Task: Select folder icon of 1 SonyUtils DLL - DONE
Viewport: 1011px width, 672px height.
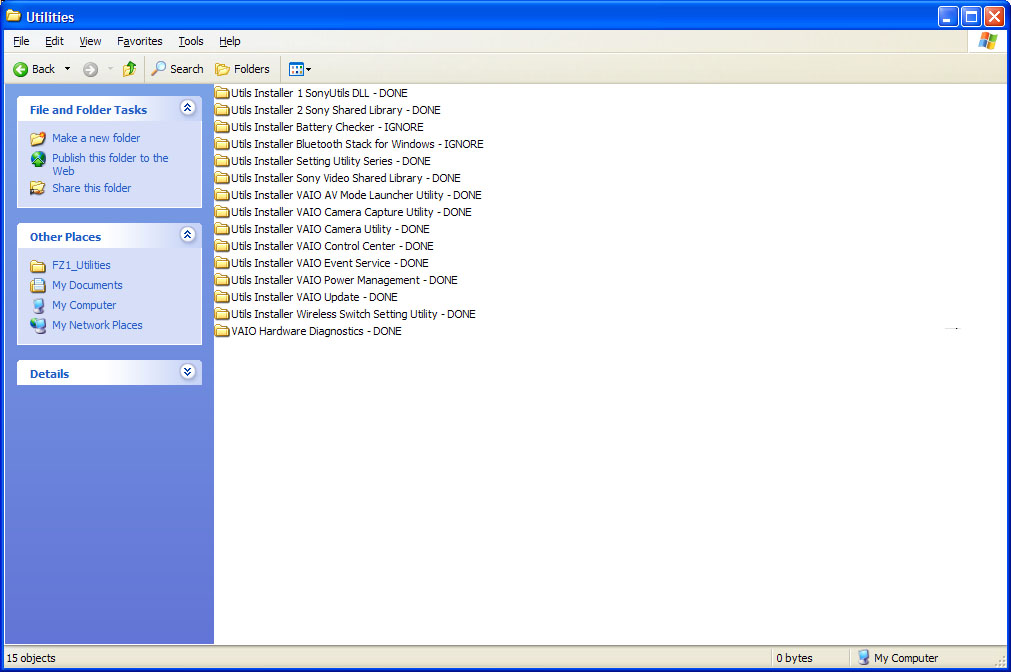Action: pos(222,93)
